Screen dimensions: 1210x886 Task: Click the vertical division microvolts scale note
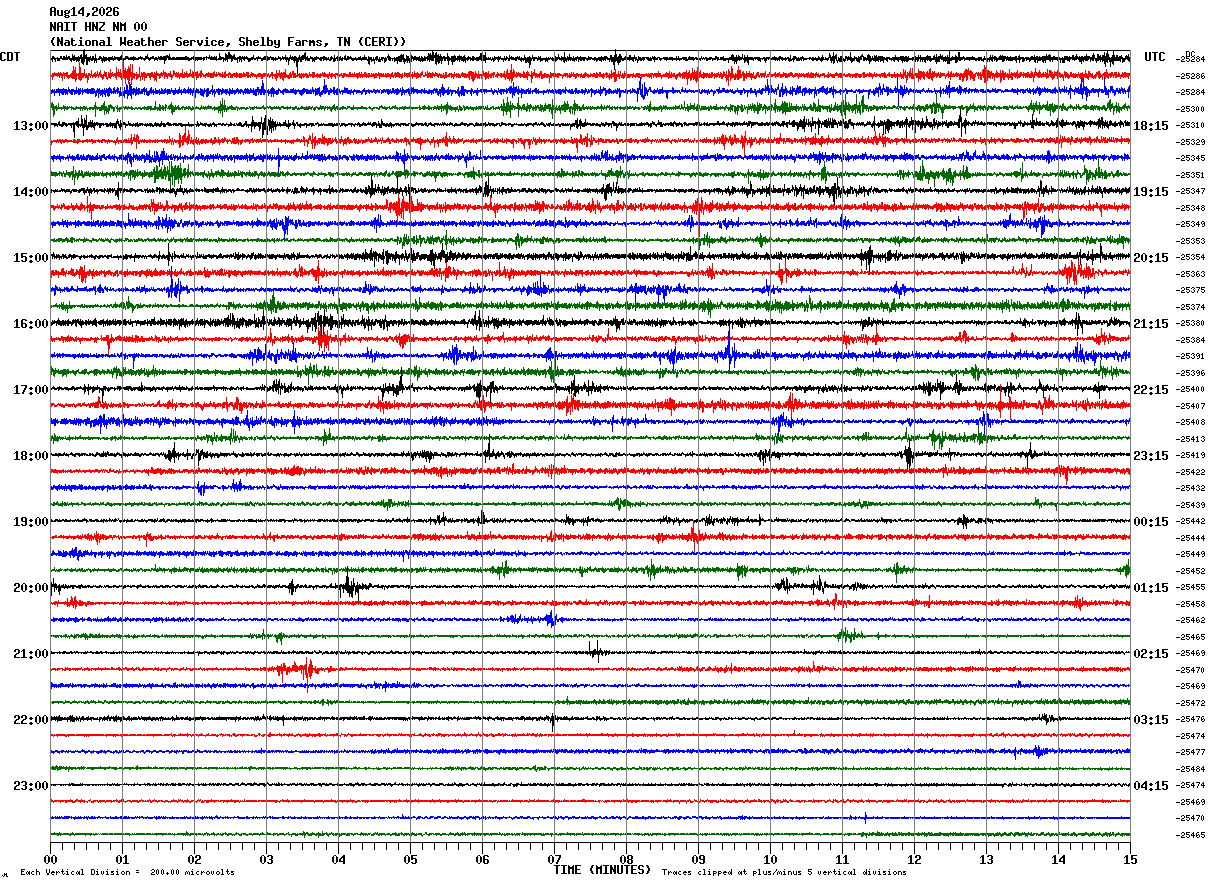click(127, 872)
